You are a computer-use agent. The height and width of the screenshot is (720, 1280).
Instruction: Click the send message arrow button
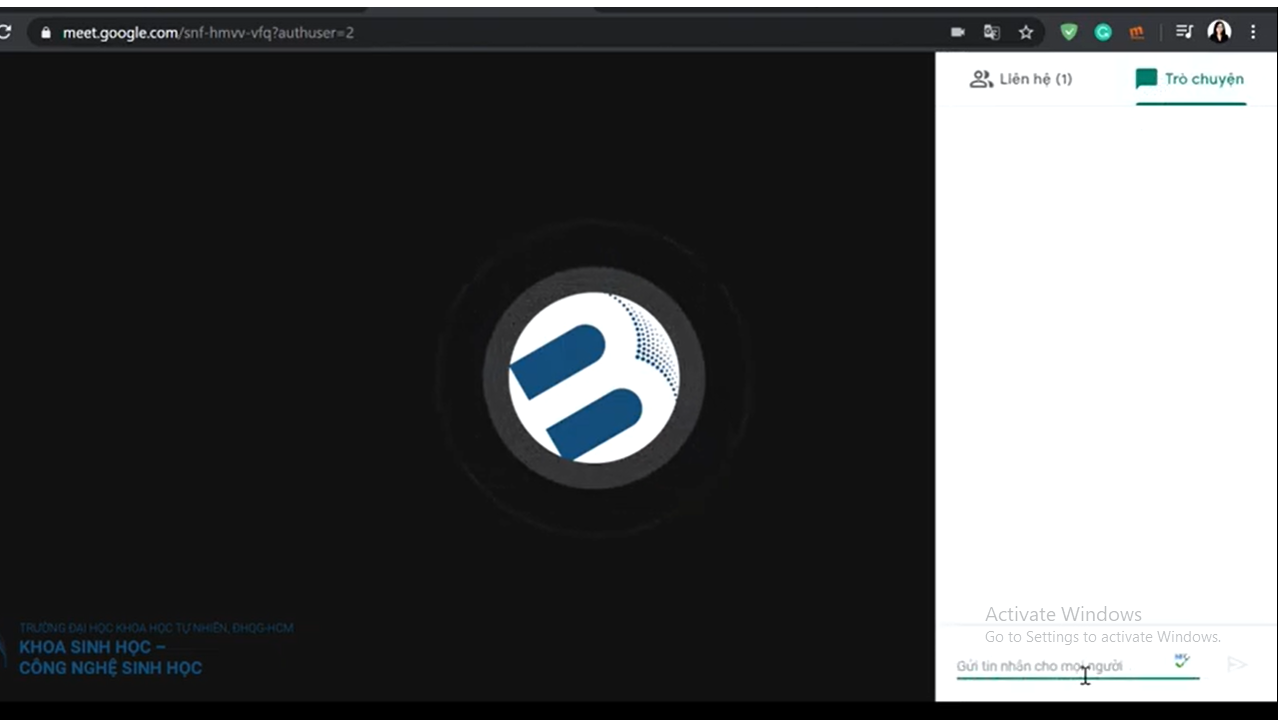pyautogui.click(x=1237, y=664)
